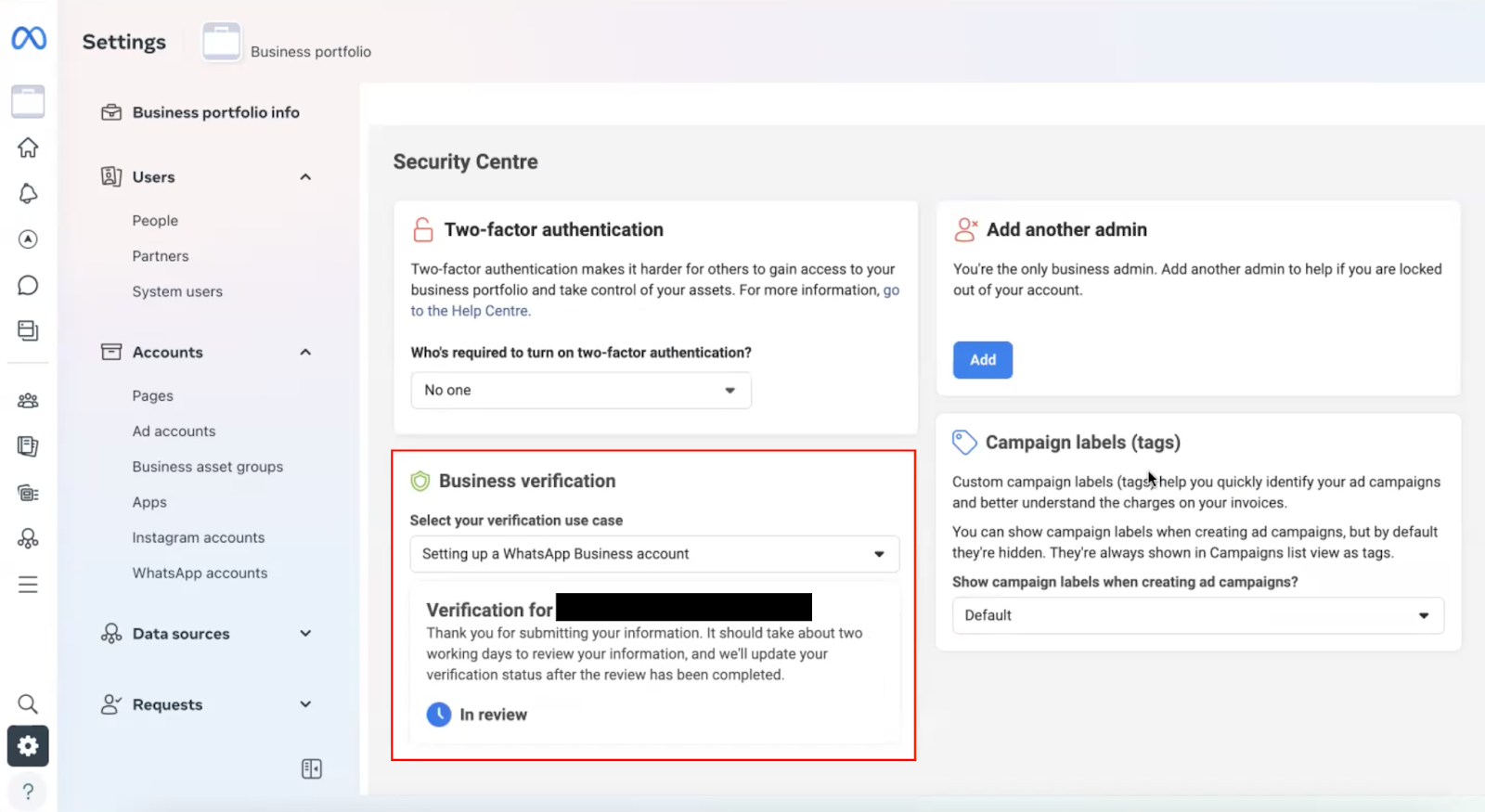Select Partners under Users
This screenshot has height=812, width=1485.
(161, 256)
